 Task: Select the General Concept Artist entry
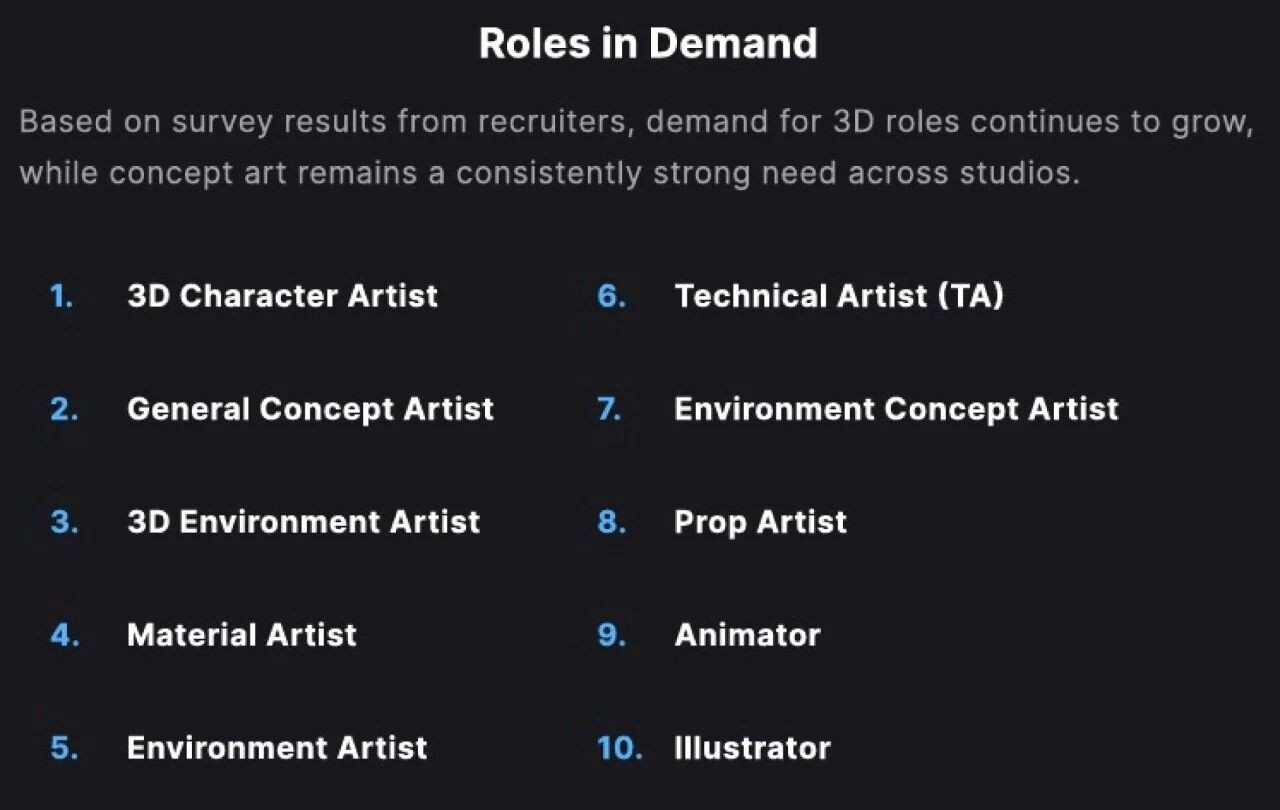(x=311, y=409)
